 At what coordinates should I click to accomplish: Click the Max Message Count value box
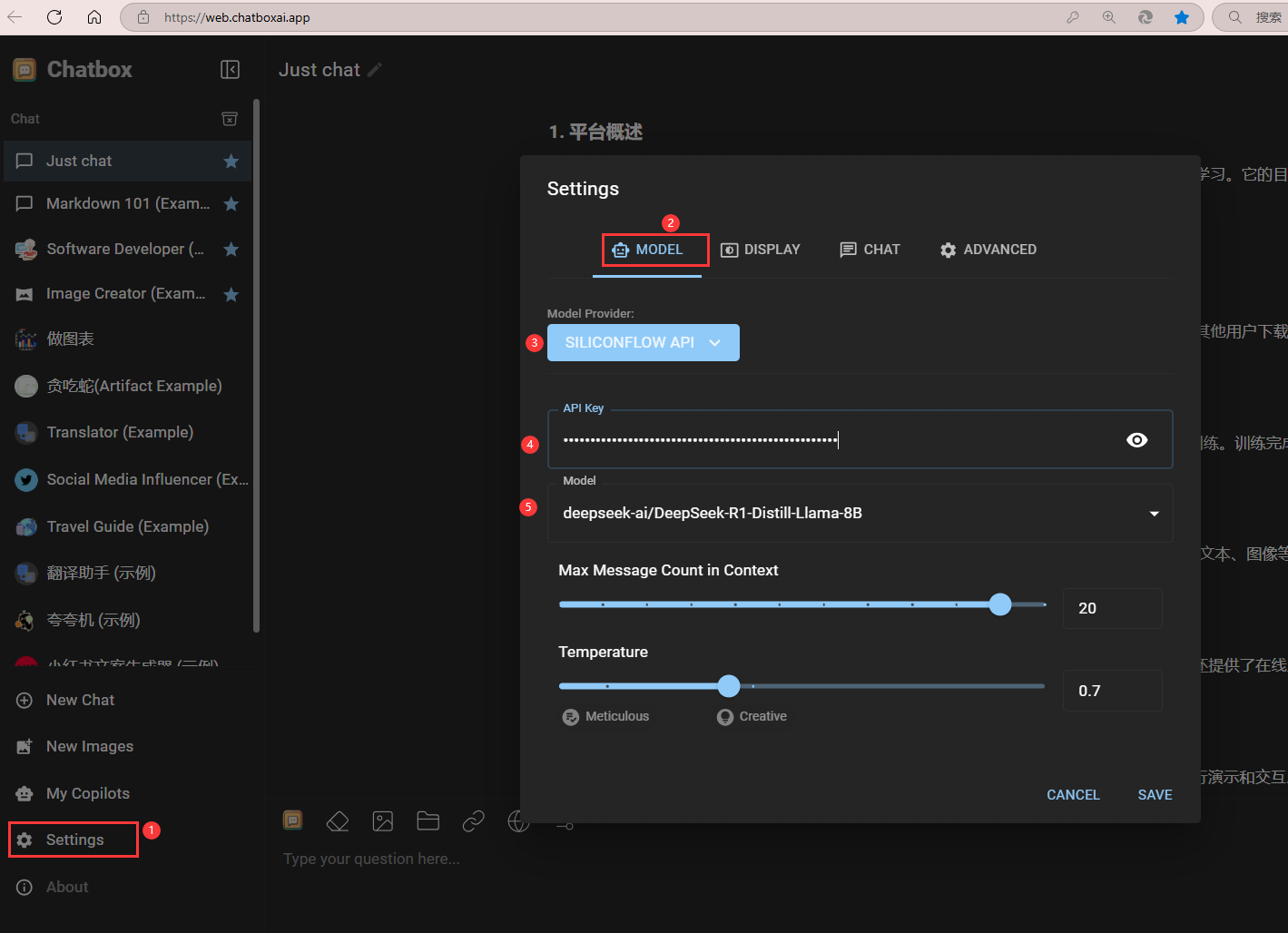point(1112,608)
